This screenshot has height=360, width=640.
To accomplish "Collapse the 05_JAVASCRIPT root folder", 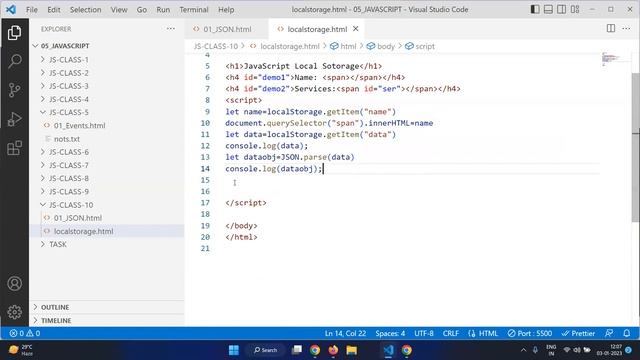I will click(107, 46).
